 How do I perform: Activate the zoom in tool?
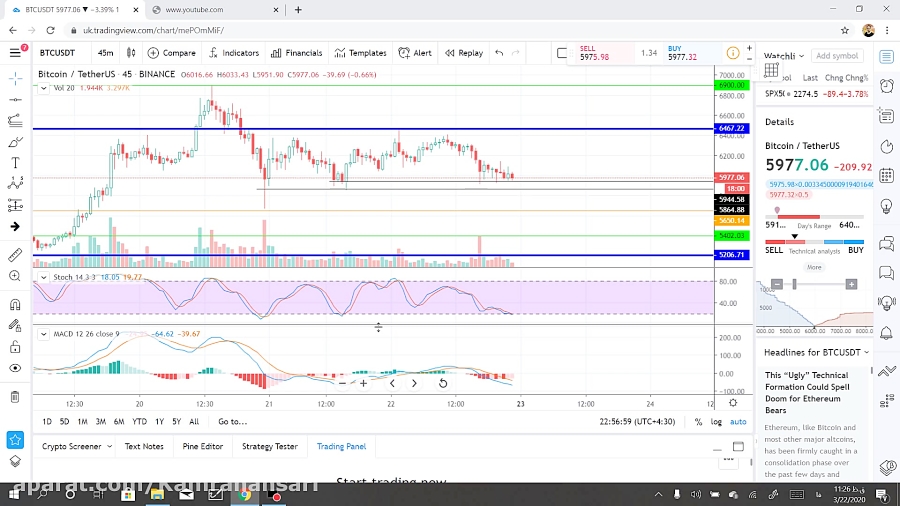click(x=15, y=276)
